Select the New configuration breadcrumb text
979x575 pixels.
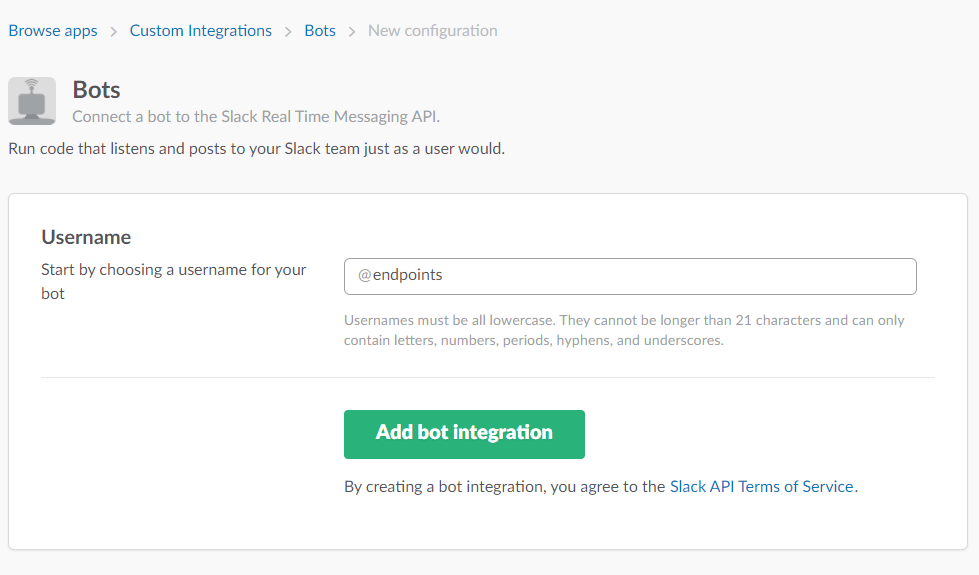pos(433,31)
